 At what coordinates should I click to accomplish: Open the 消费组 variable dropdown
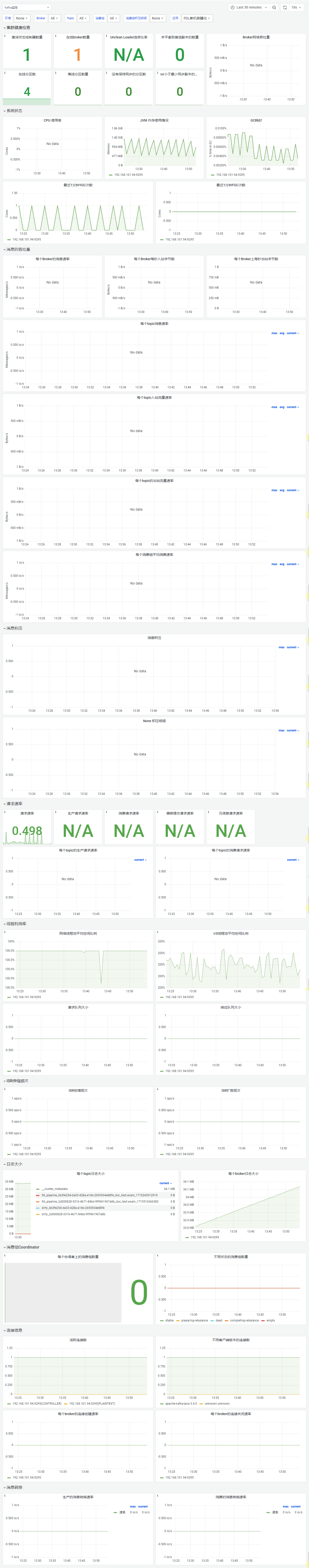pos(113,18)
